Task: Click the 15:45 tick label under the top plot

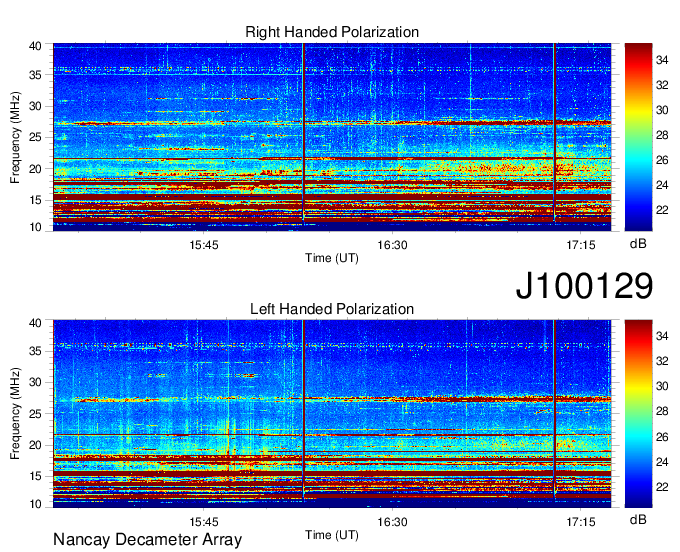Action: click(204, 245)
